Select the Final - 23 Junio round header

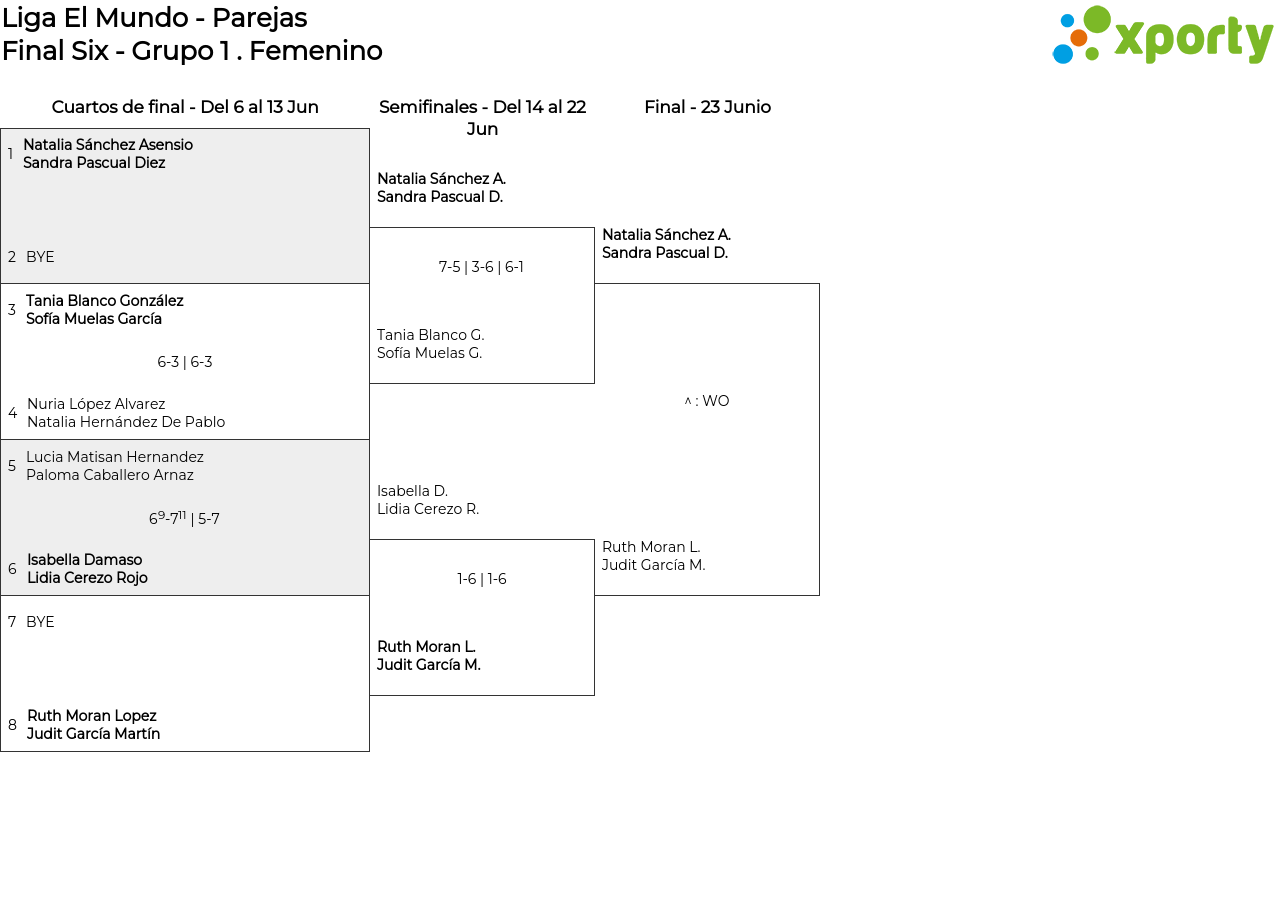pyautogui.click(x=707, y=107)
